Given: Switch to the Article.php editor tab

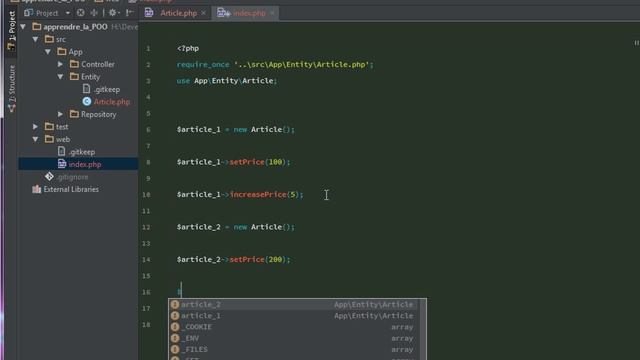Looking at the screenshot, I should click(178, 13).
